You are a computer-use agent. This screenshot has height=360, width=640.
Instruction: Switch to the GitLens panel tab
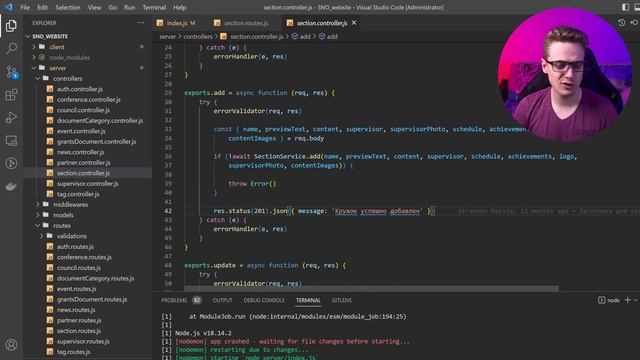[342, 300]
